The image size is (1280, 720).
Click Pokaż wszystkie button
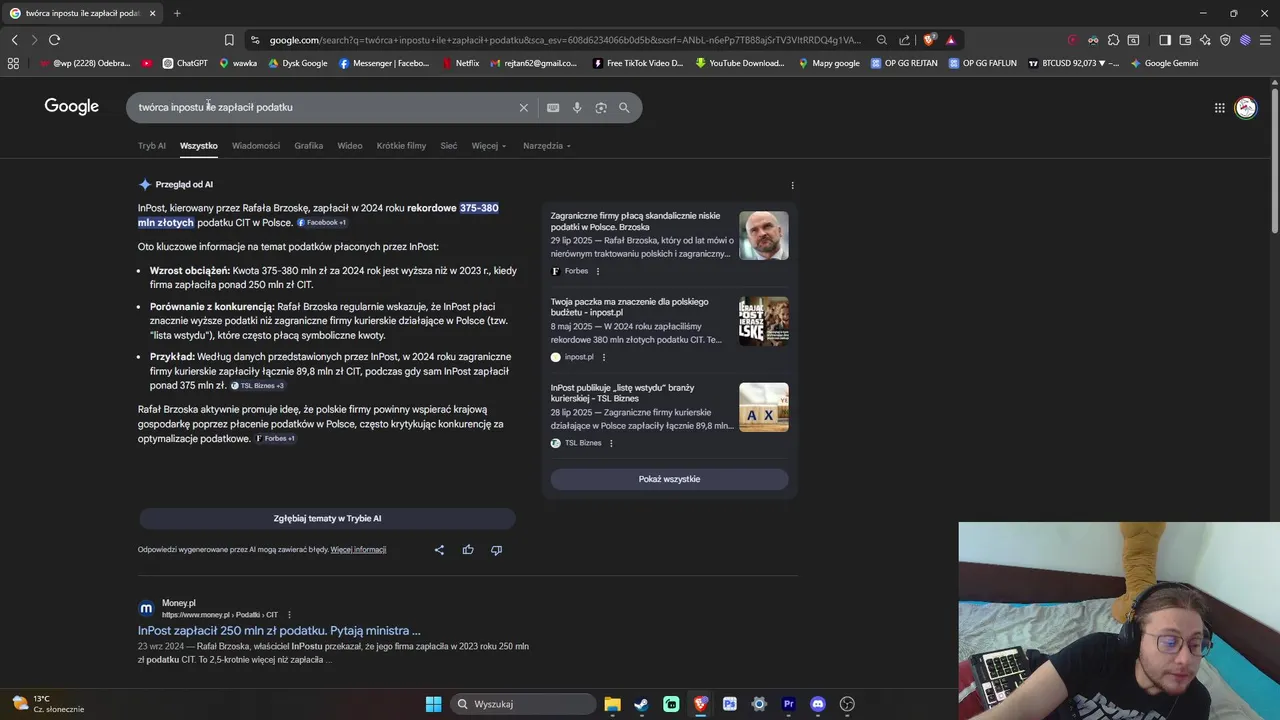pos(669,479)
